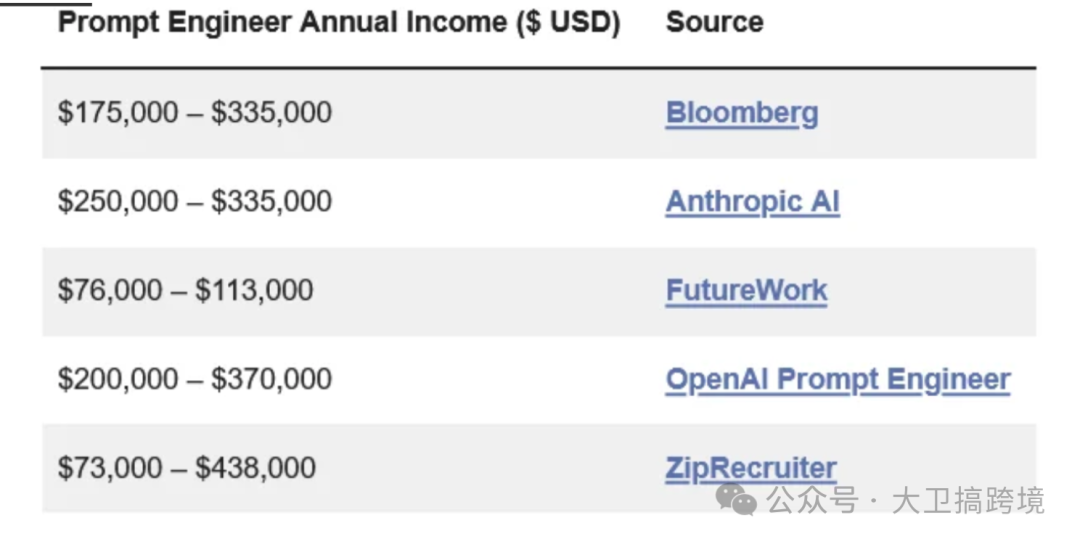
Task: Open the Anthropic AI source link
Action: pyautogui.click(x=752, y=202)
